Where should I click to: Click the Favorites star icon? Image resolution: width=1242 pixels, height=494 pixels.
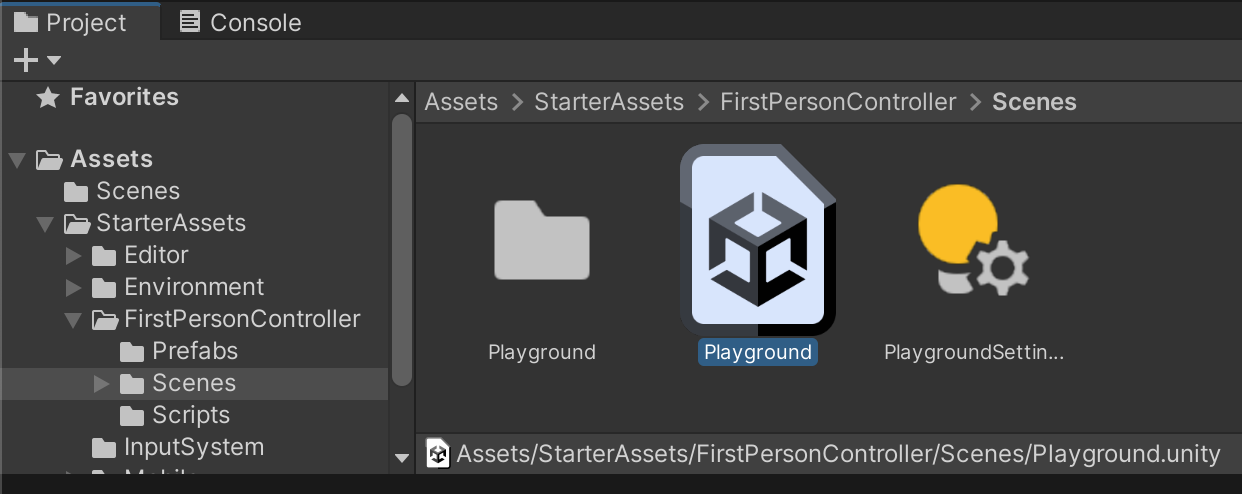point(47,98)
